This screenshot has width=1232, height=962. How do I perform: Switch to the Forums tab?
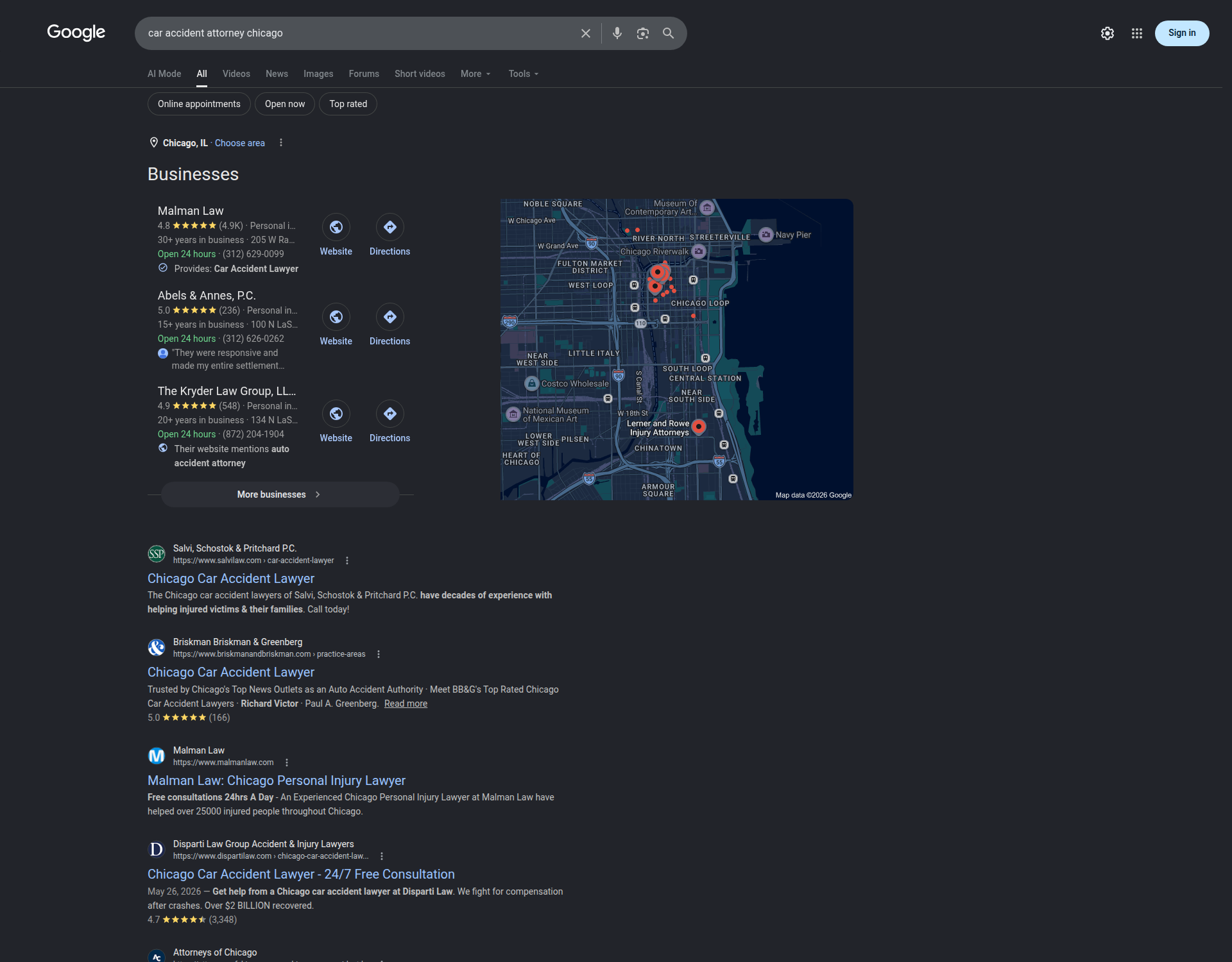(x=364, y=74)
